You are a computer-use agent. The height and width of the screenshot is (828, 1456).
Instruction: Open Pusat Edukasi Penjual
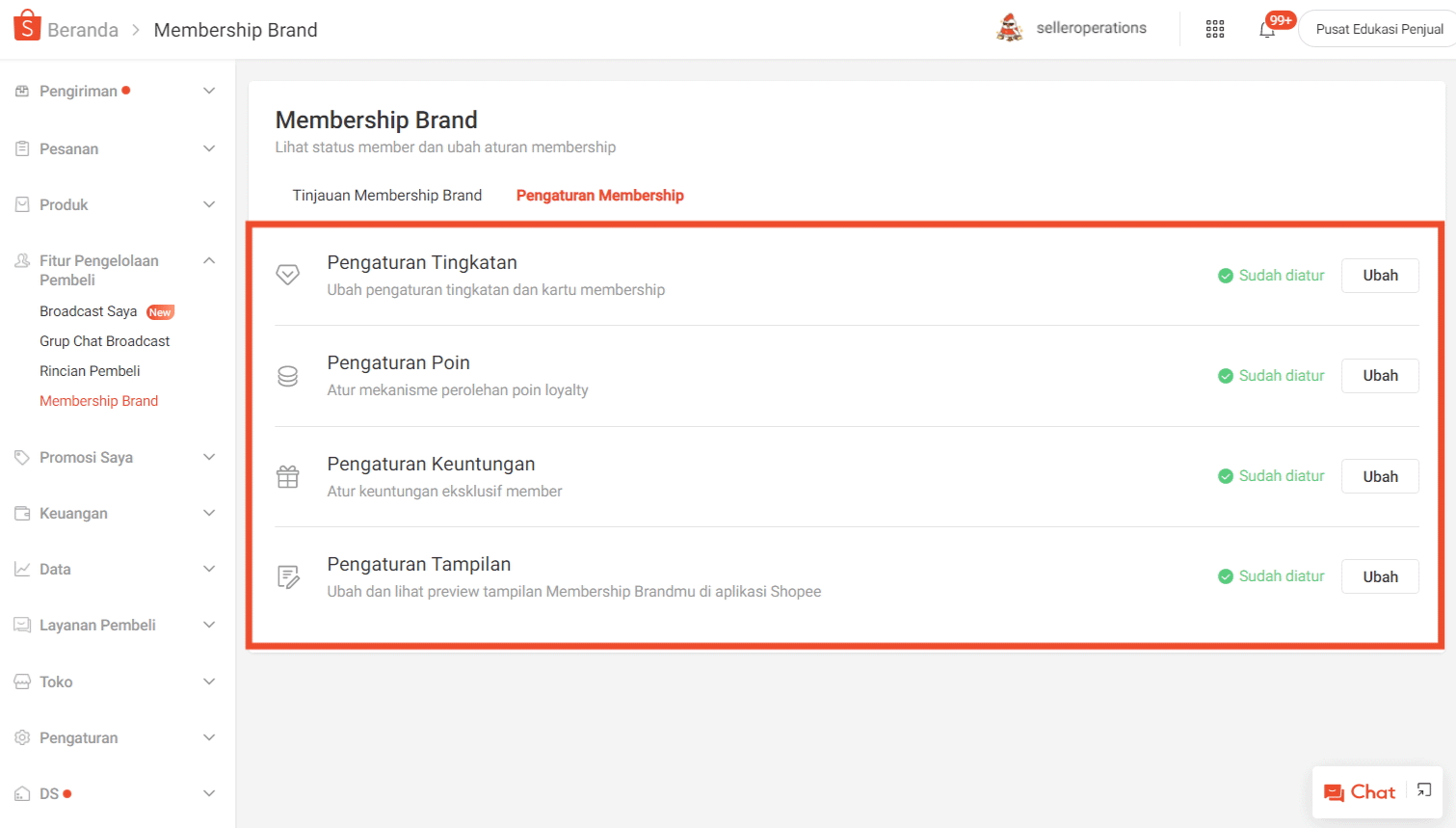coord(1379,29)
